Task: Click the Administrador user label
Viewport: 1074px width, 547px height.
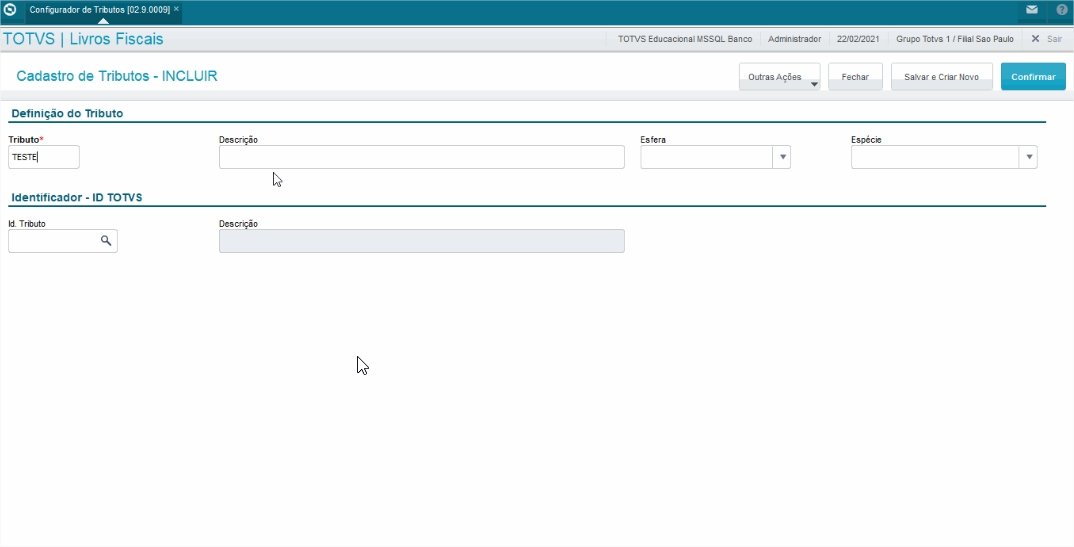Action: [794, 39]
